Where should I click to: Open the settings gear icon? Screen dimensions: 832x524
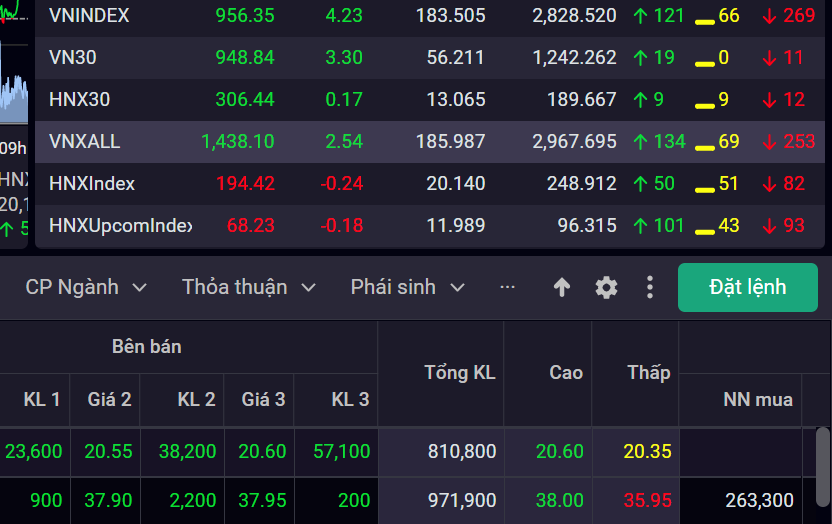(x=606, y=287)
